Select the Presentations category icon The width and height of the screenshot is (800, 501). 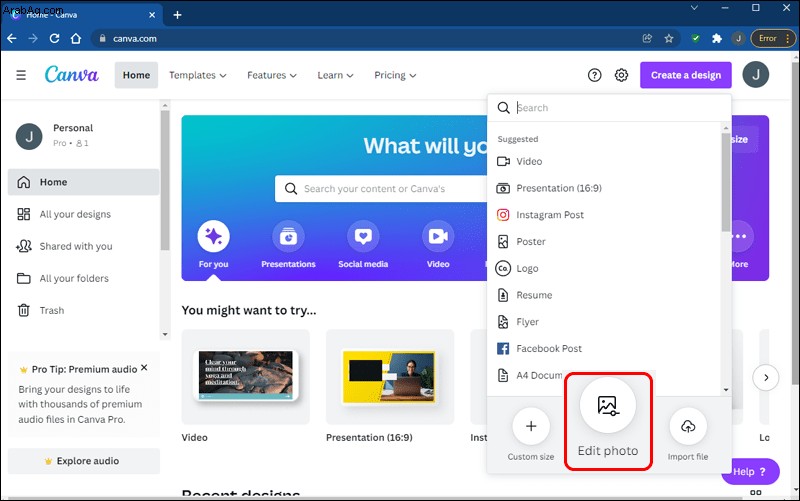(x=288, y=236)
